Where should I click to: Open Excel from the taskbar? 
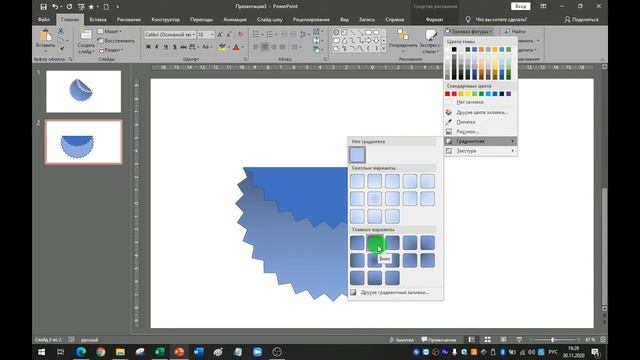point(160,352)
